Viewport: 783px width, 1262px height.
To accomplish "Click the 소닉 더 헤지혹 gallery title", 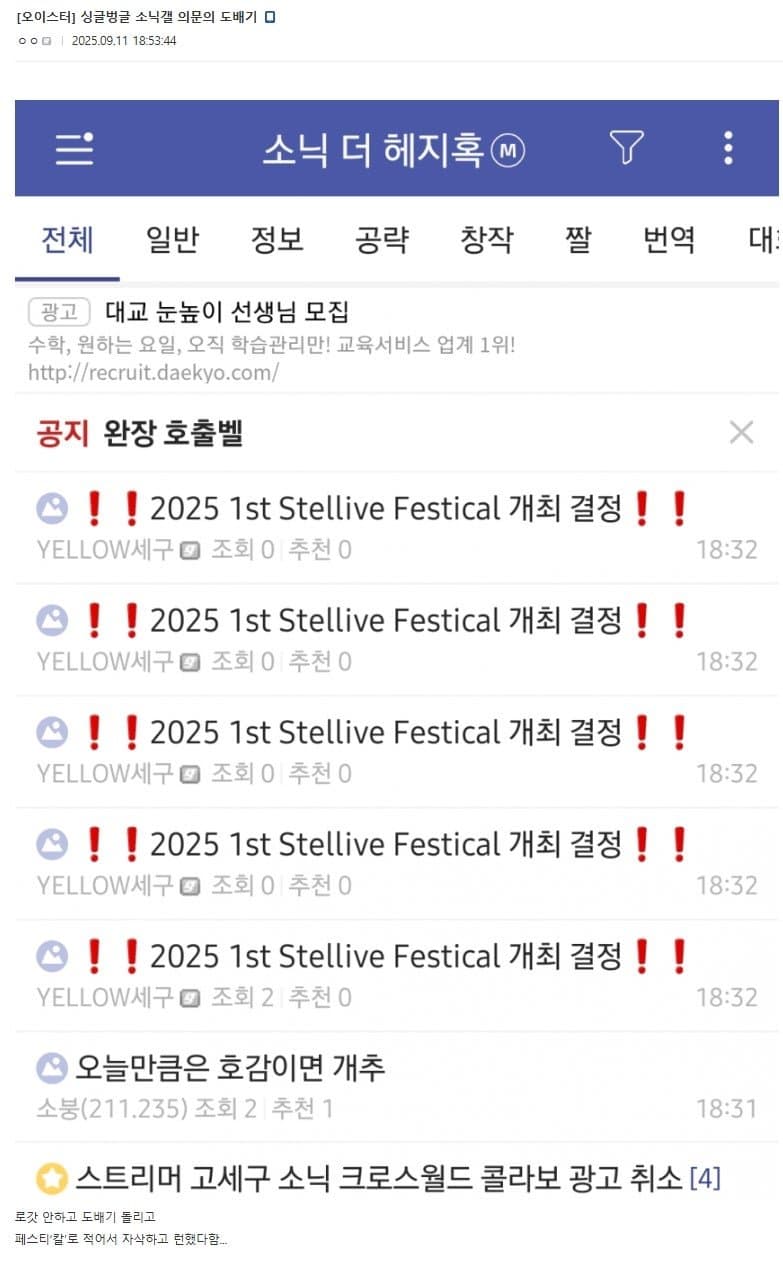I will 372,151.
